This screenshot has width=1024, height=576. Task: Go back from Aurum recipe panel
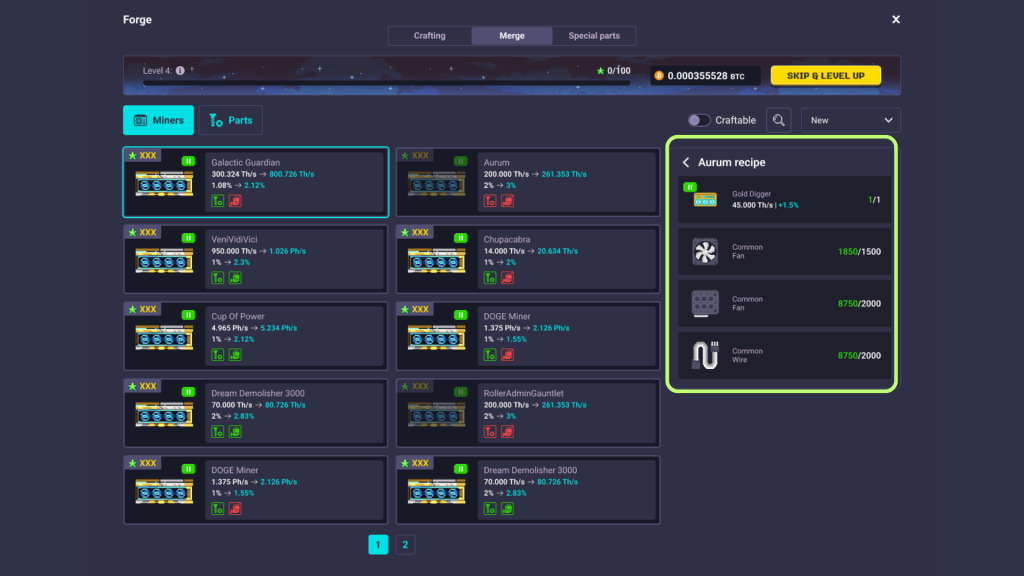click(x=686, y=162)
